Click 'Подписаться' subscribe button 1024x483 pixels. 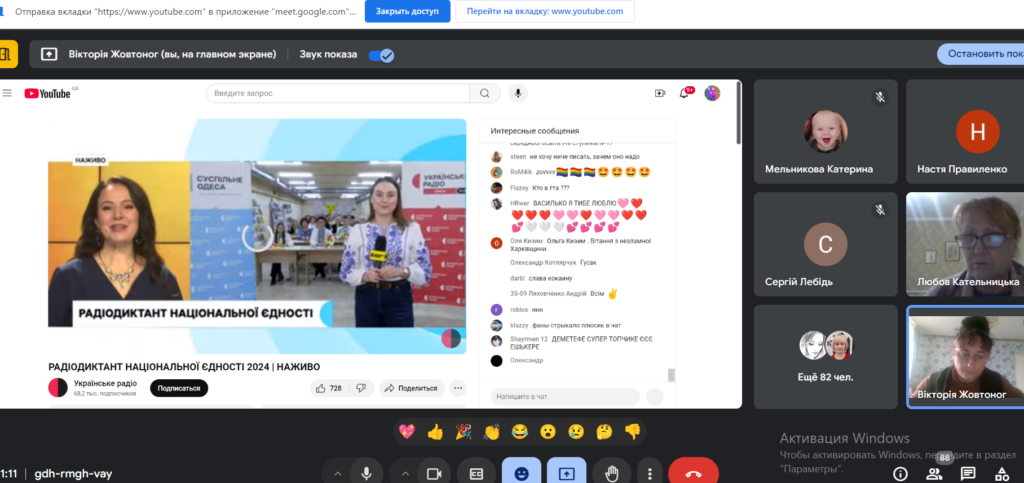(x=179, y=388)
